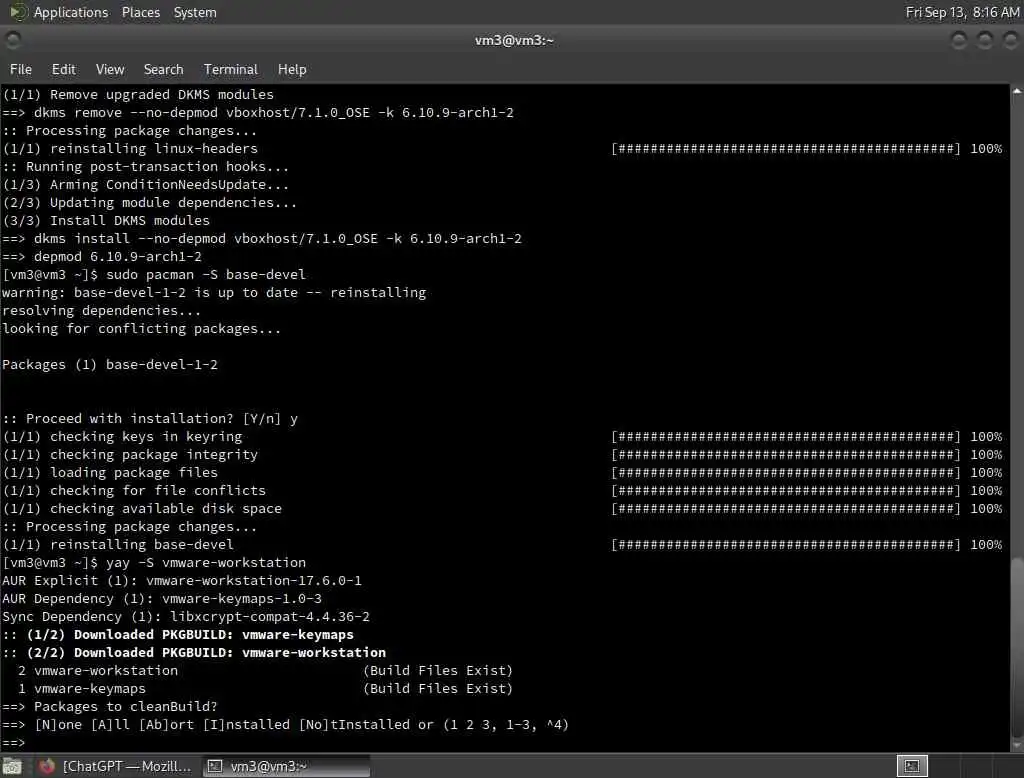
Task: Open the Terminal menu
Action: pyautogui.click(x=231, y=69)
